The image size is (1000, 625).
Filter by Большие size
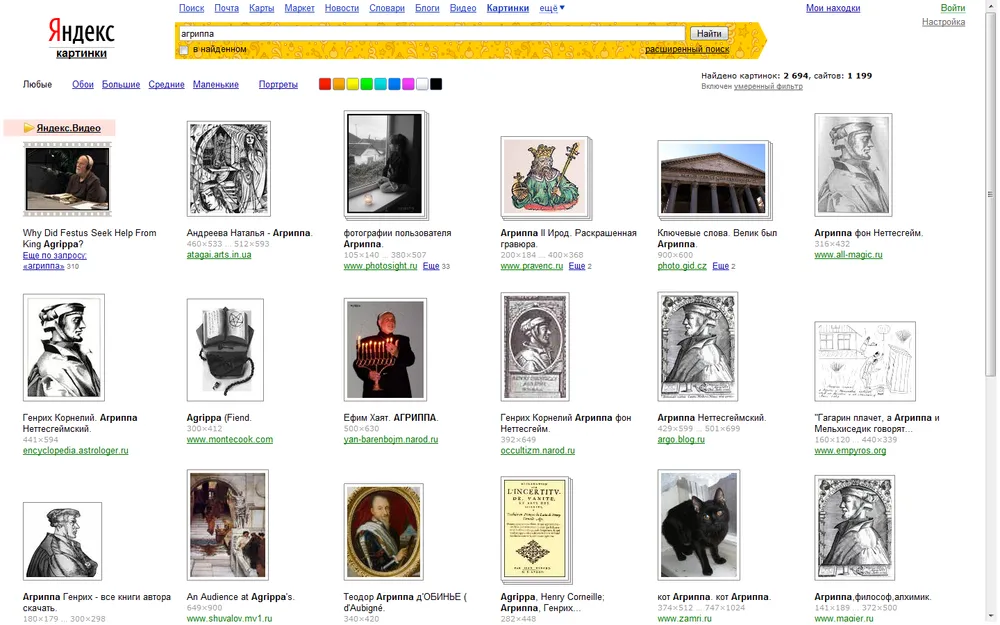[121, 84]
